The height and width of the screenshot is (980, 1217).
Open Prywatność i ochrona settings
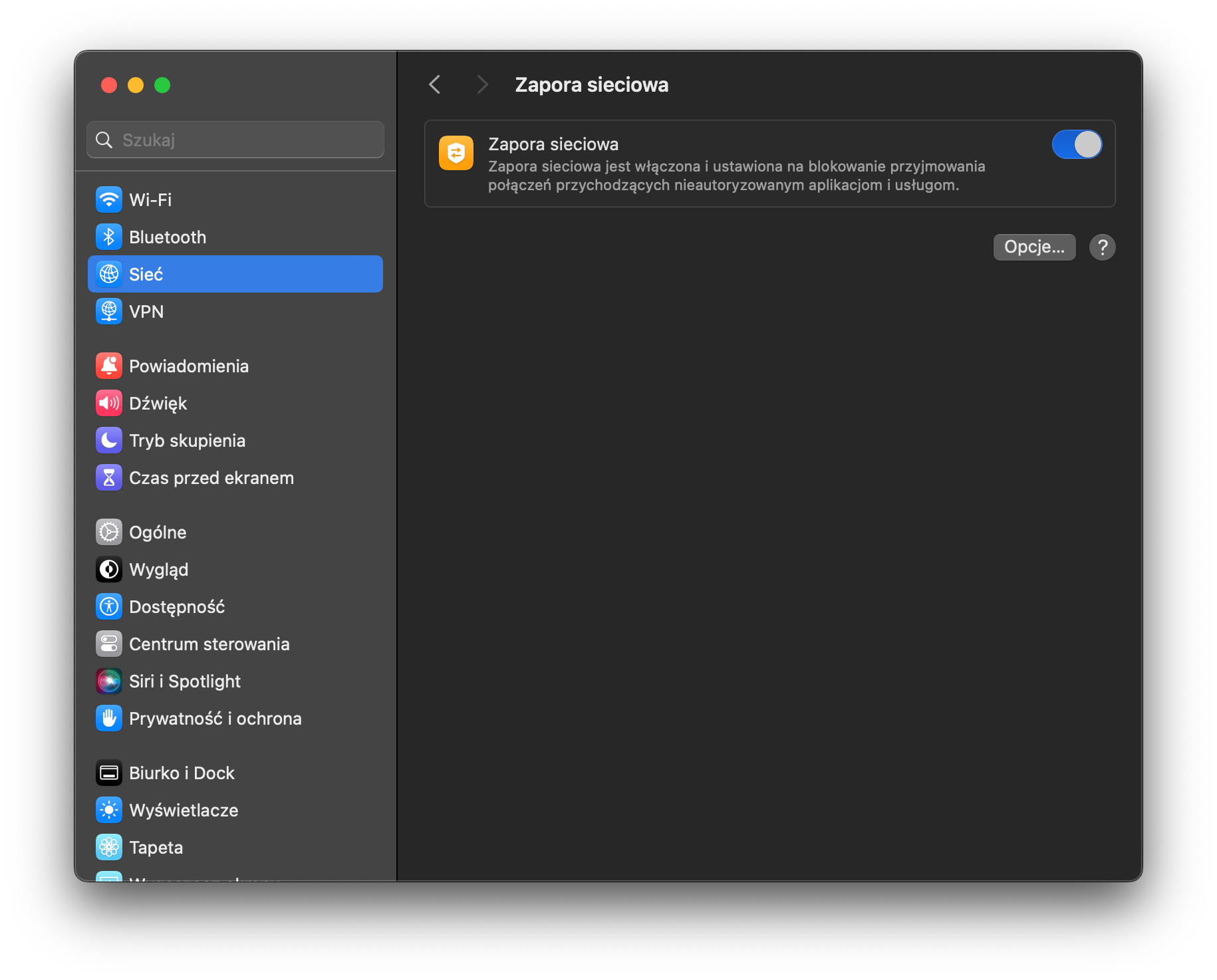[x=215, y=718]
